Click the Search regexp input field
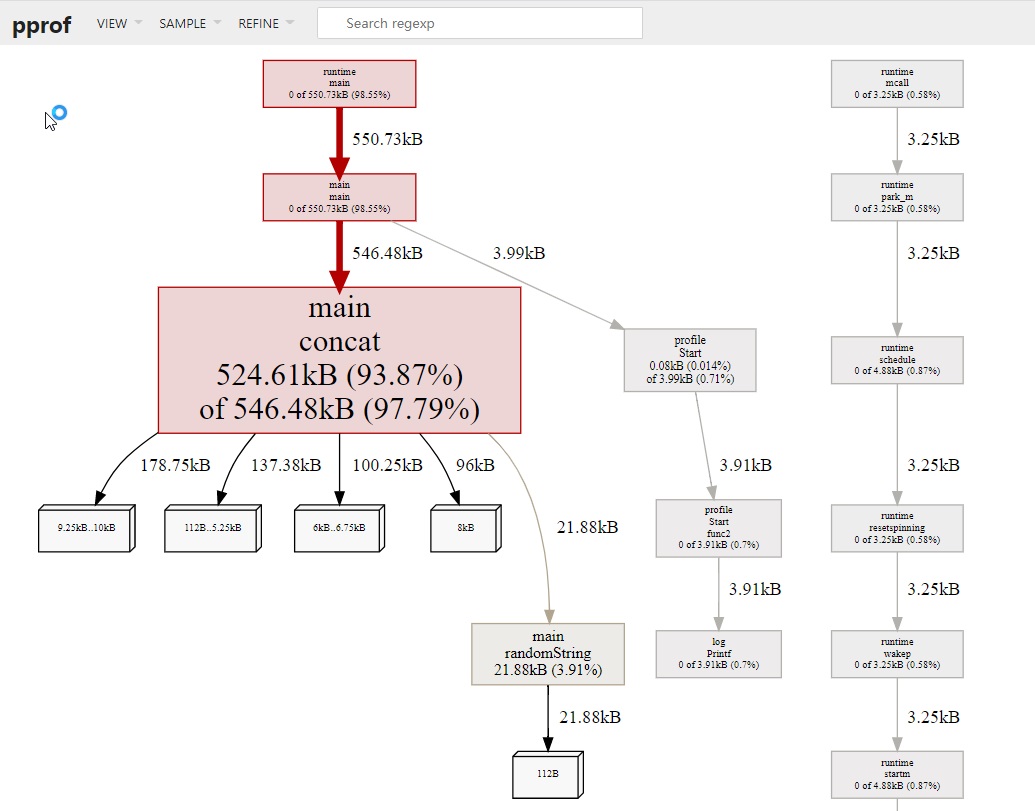1035x811 pixels. click(480, 23)
